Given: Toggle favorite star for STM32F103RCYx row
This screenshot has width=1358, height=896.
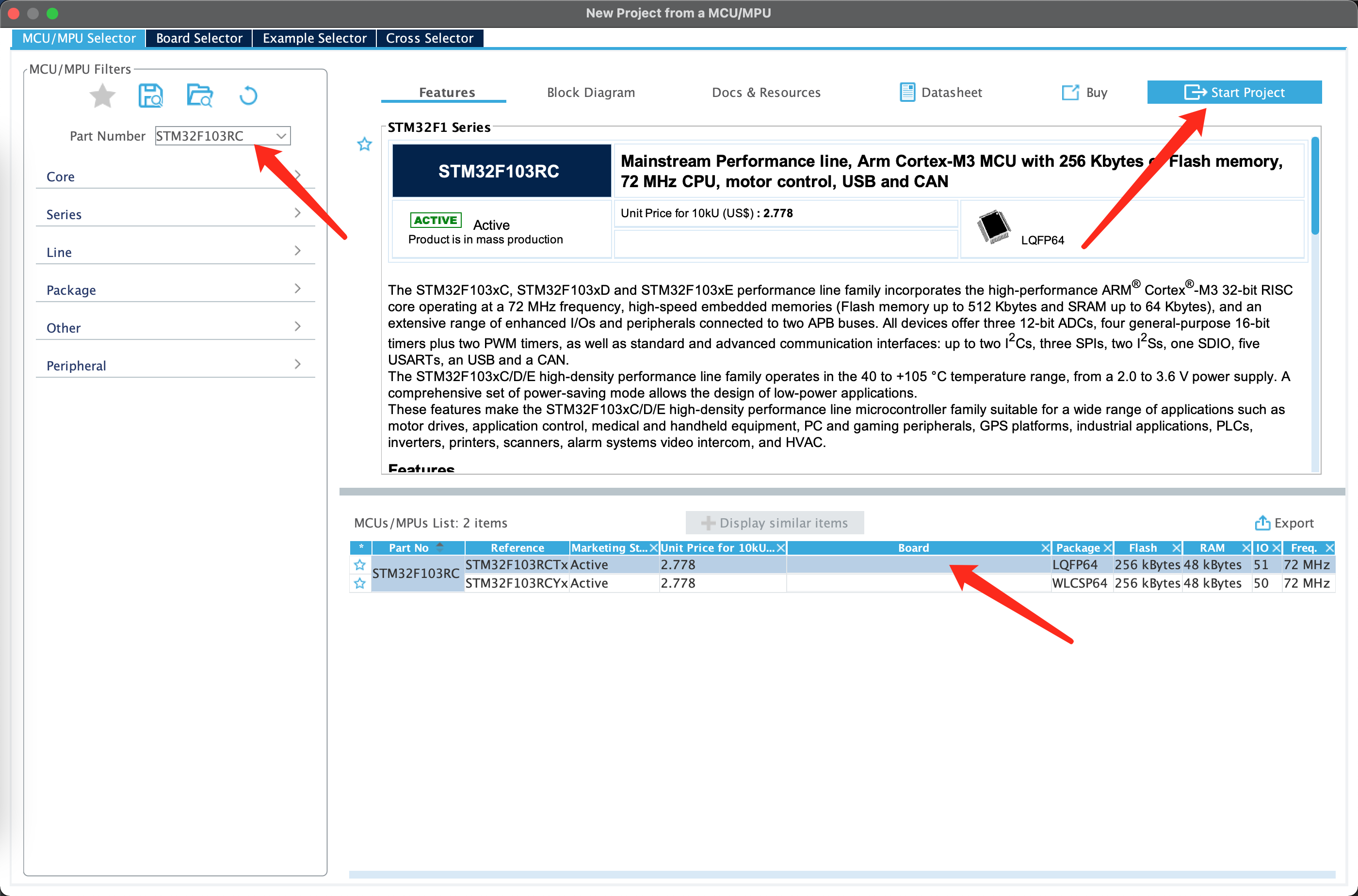Looking at the screenshot, I should pos(359,583).
